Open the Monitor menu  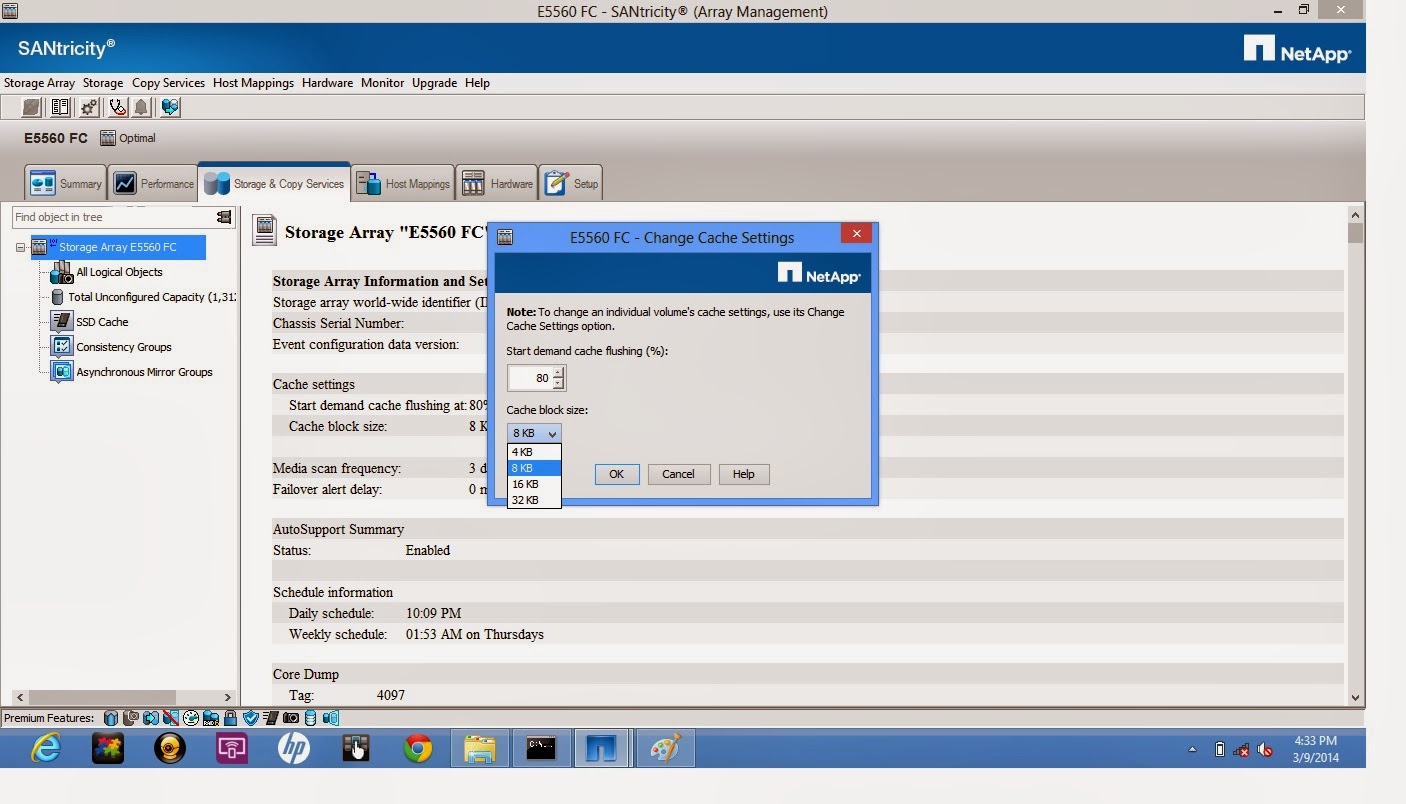click(382, 83)
